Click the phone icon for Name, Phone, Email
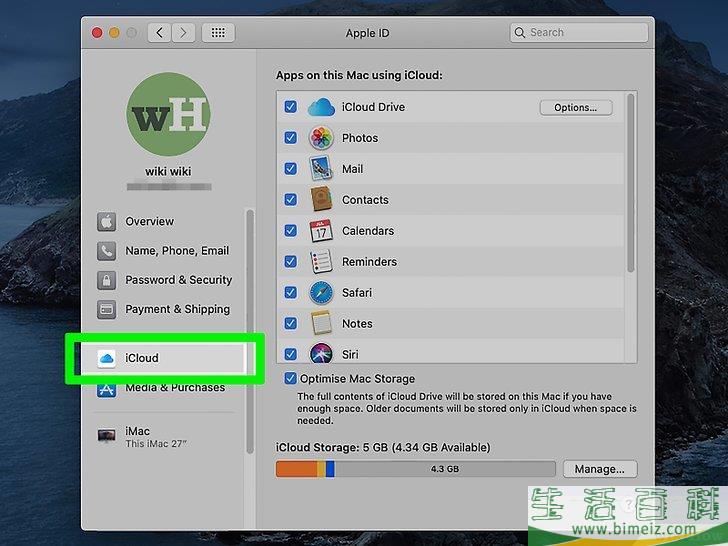 coord(106,251)
